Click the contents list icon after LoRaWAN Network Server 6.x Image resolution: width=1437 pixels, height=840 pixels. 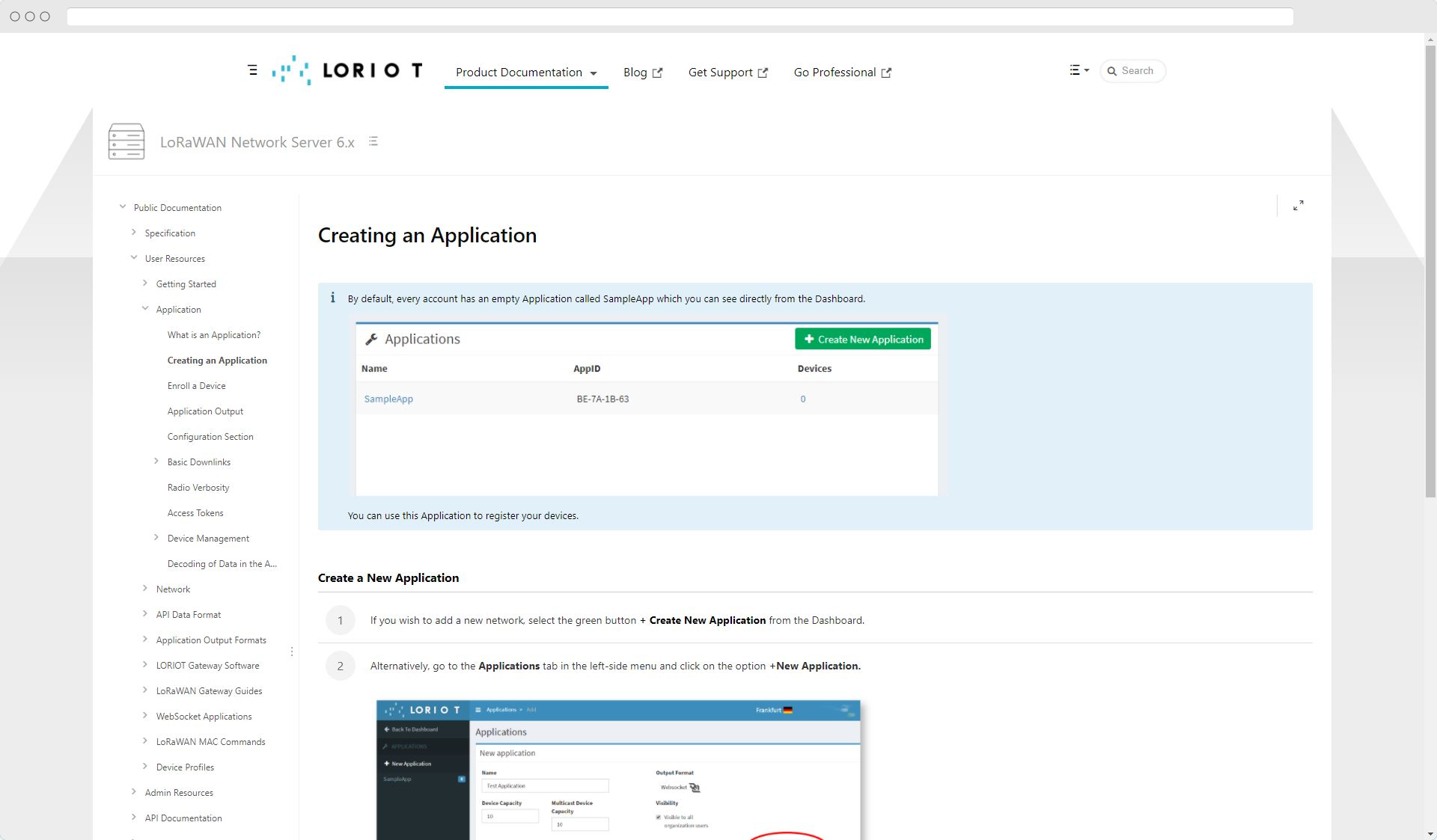[373, 141]
